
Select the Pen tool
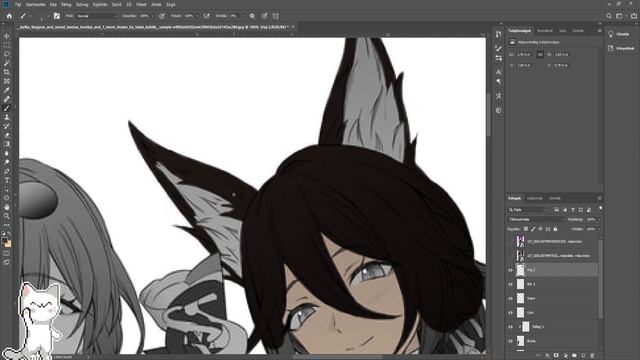click(7, 171)
